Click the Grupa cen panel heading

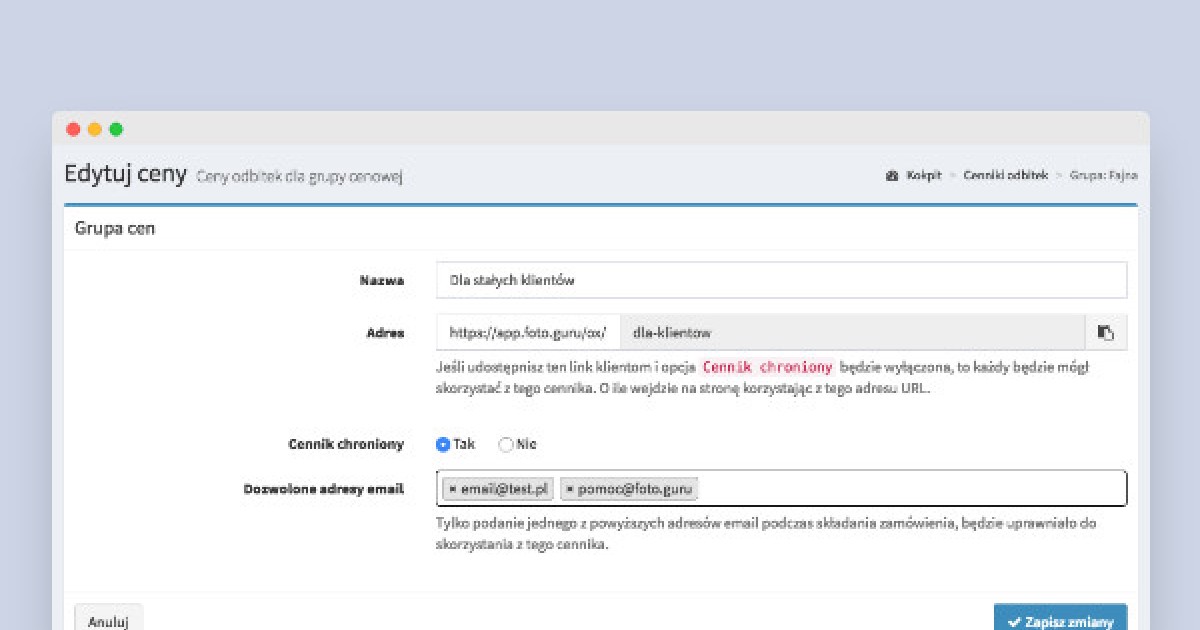(115, 228)
